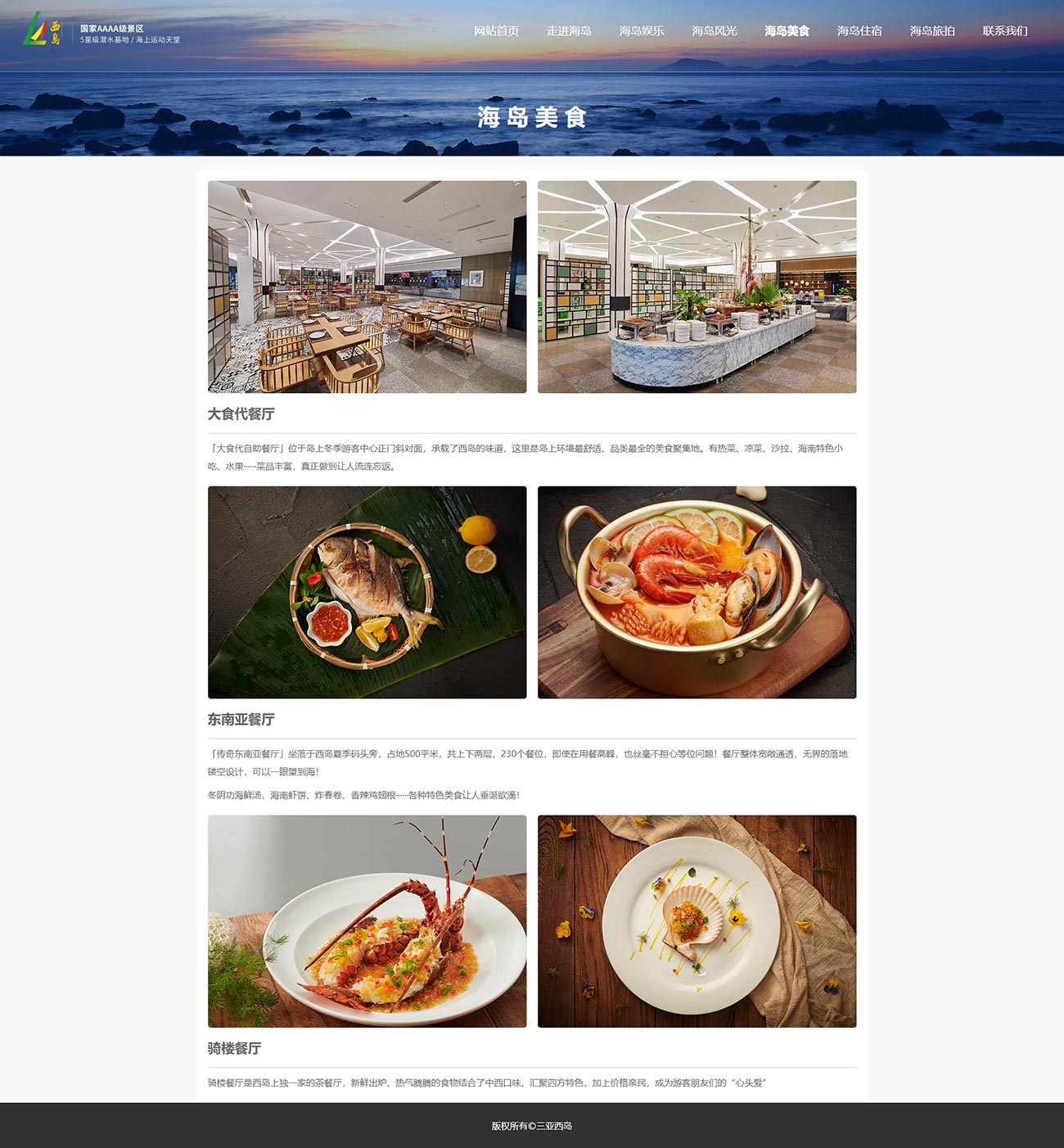View the scallop plate photo
The width and height of the screenshot is (1064, 1148).
coord(697,921)
